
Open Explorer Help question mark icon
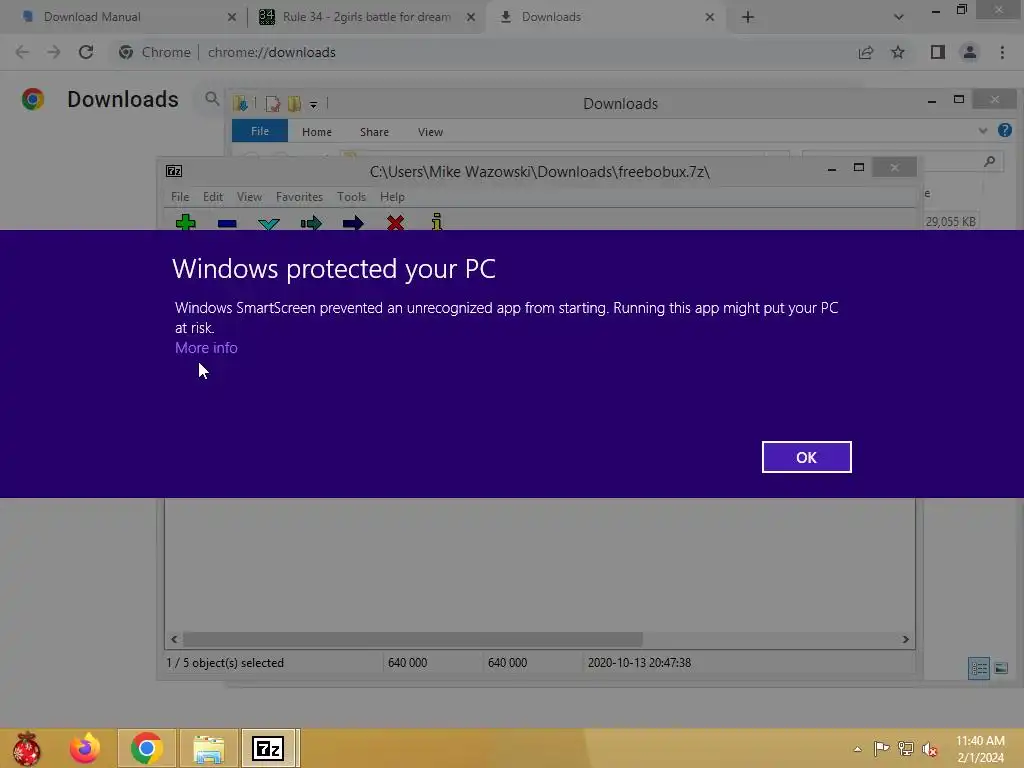tap(1004, 130)
